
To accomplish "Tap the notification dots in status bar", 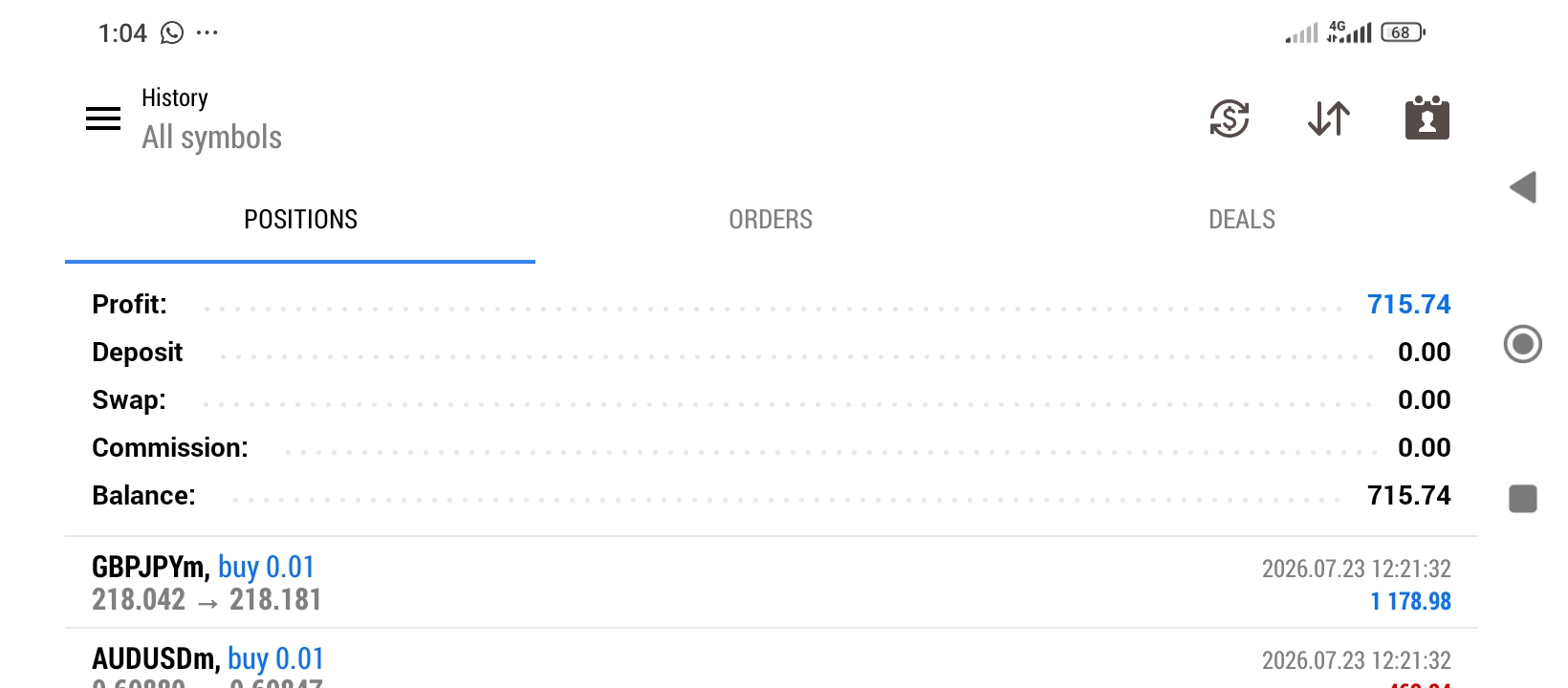I will pyautogui.click(x=207, y=33).
